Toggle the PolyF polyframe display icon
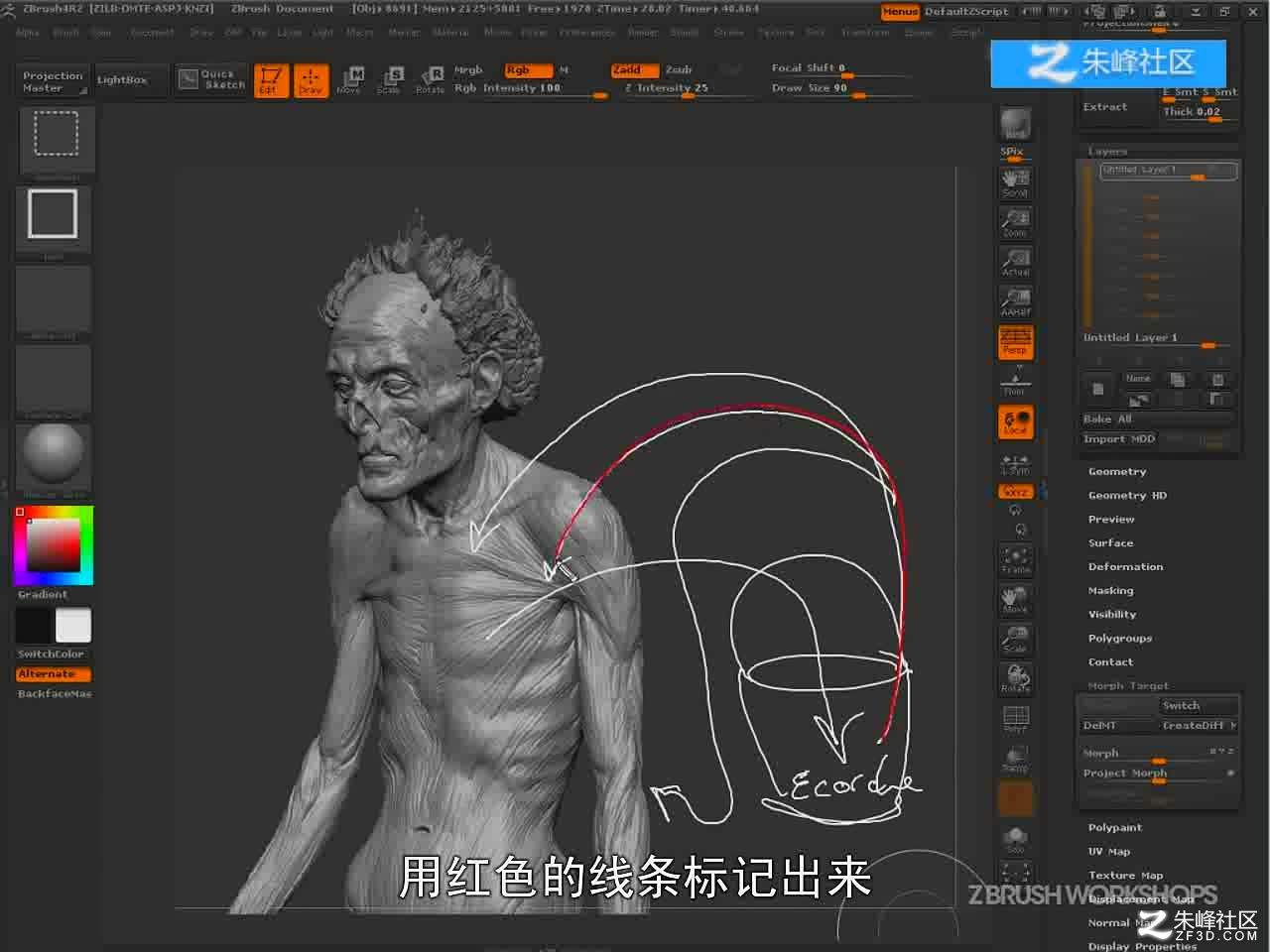This screenshot has width=1270, height=952. [x=1015, y=719]
